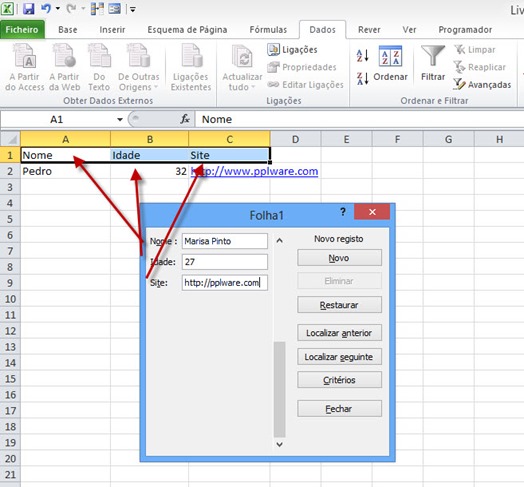Switch to the Base tab
The height and width of the screenshot is (487, 524).
pos(68,30)
